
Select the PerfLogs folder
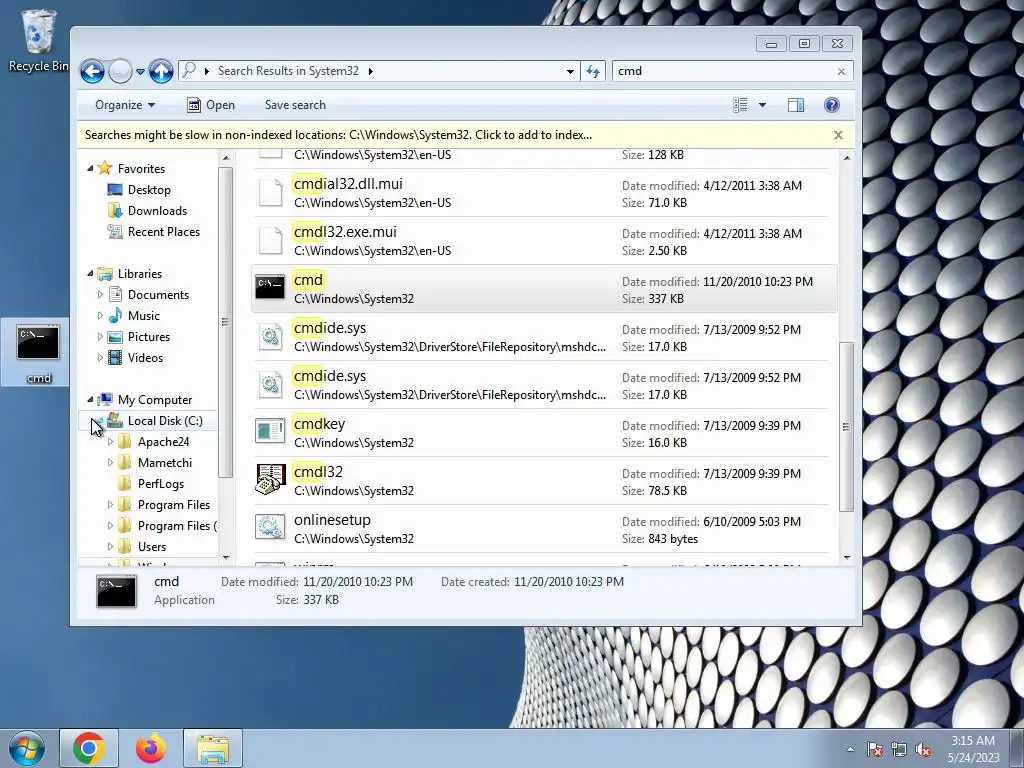(x=161, y=483)
